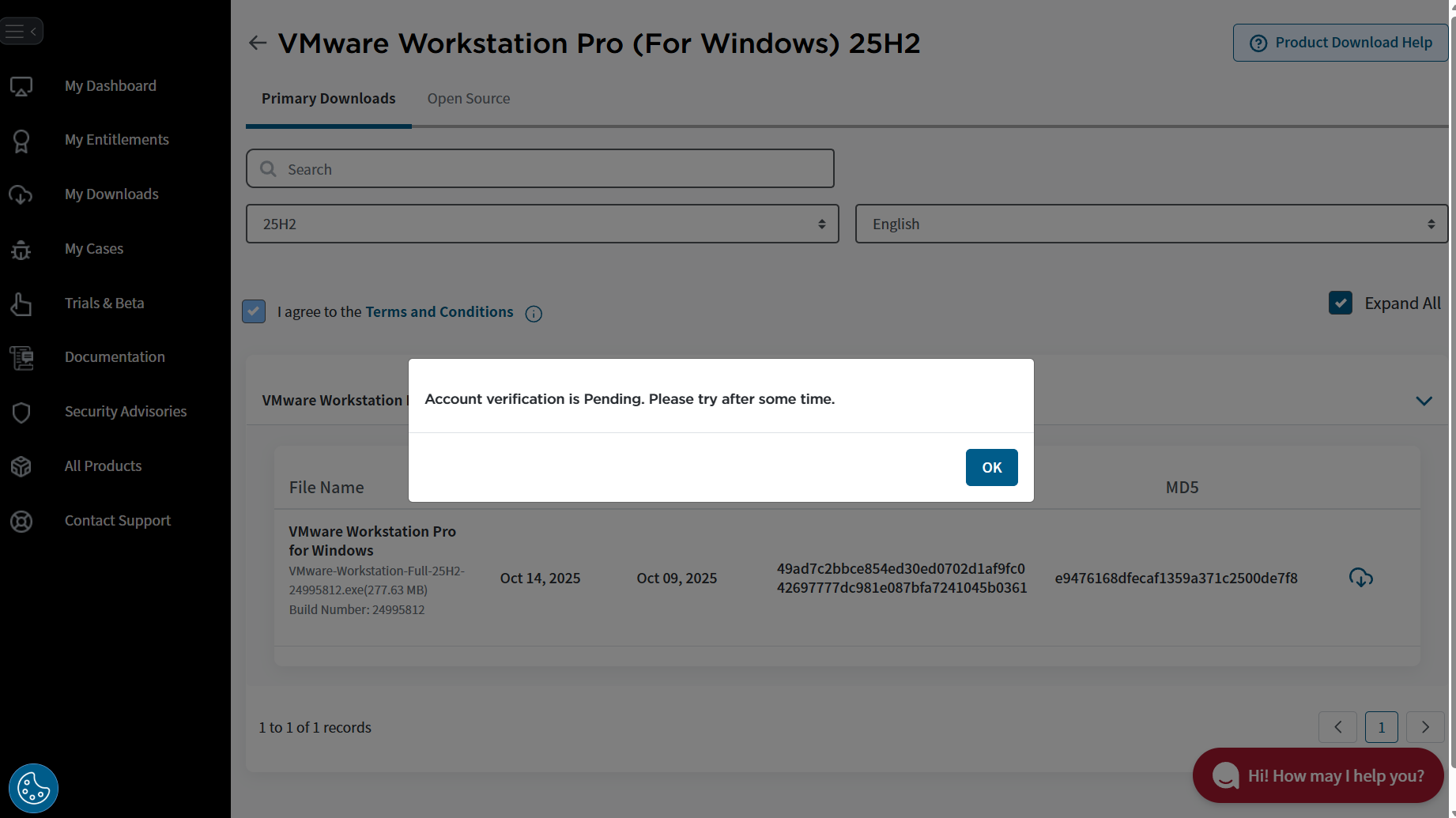The height and width of the screenshot is (818, 1456).
Task: Toggle the Expand All checkbox
Action: (1341, 303)
